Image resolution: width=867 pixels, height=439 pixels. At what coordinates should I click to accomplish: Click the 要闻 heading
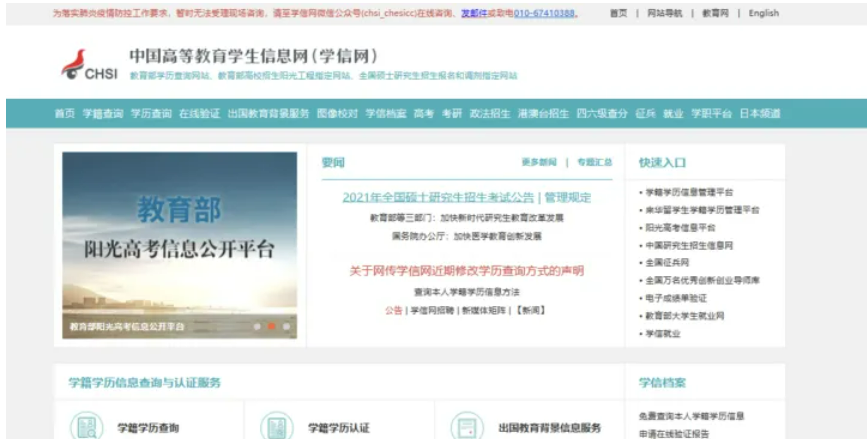333,163
